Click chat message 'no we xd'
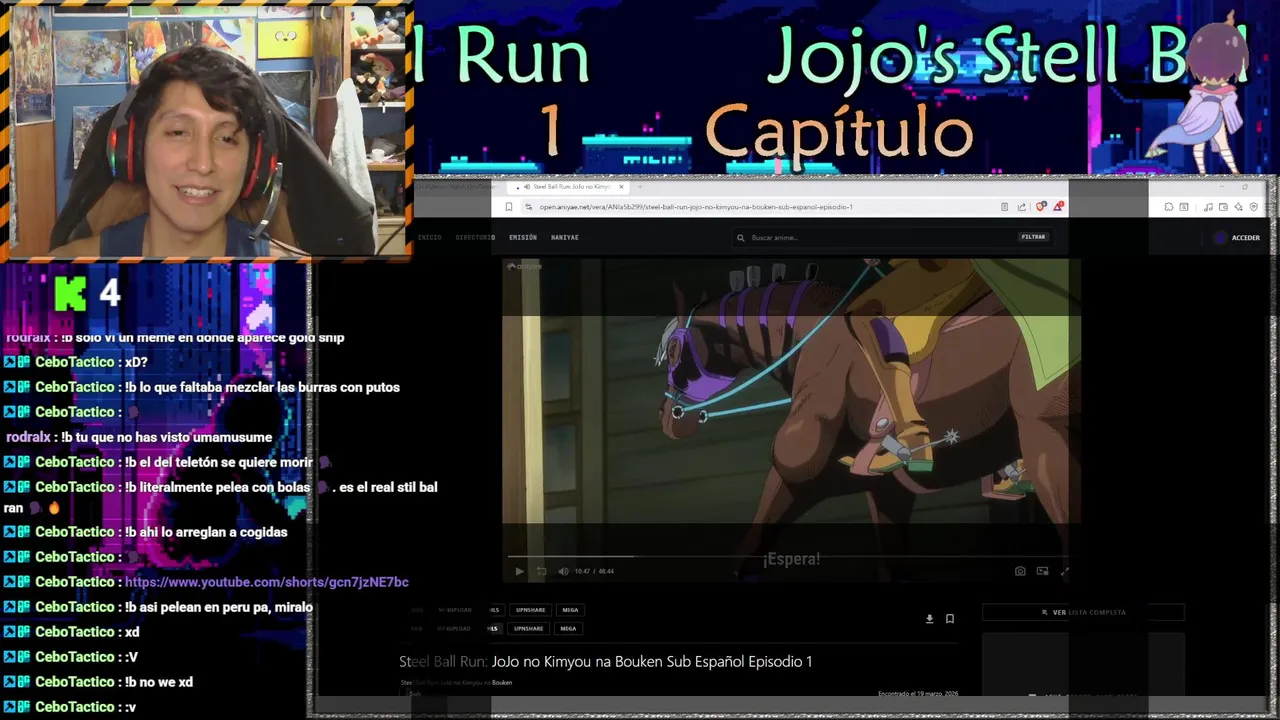 click(x=159, y=682)
